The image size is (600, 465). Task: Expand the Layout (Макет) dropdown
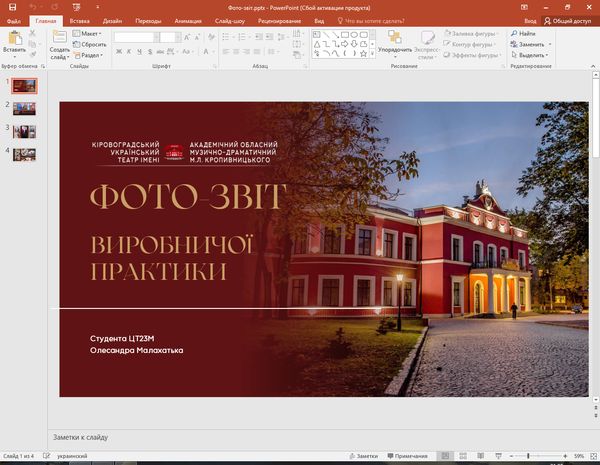click(x=91, y=33)
